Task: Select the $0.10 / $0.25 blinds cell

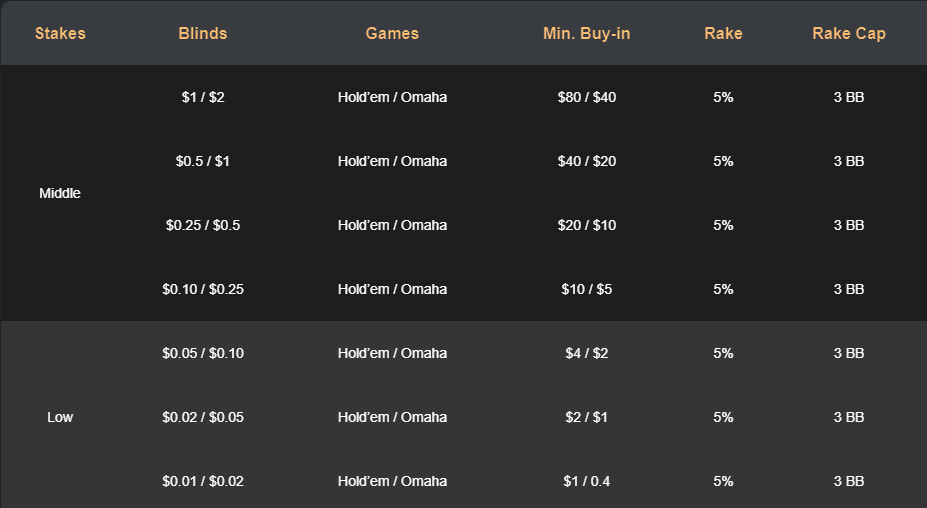Action: tap(203, 289)
